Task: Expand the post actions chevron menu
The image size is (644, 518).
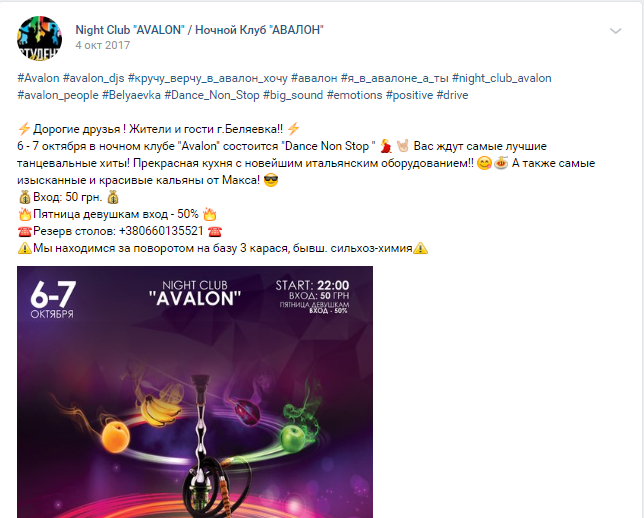Action: (x=615, y=31)
